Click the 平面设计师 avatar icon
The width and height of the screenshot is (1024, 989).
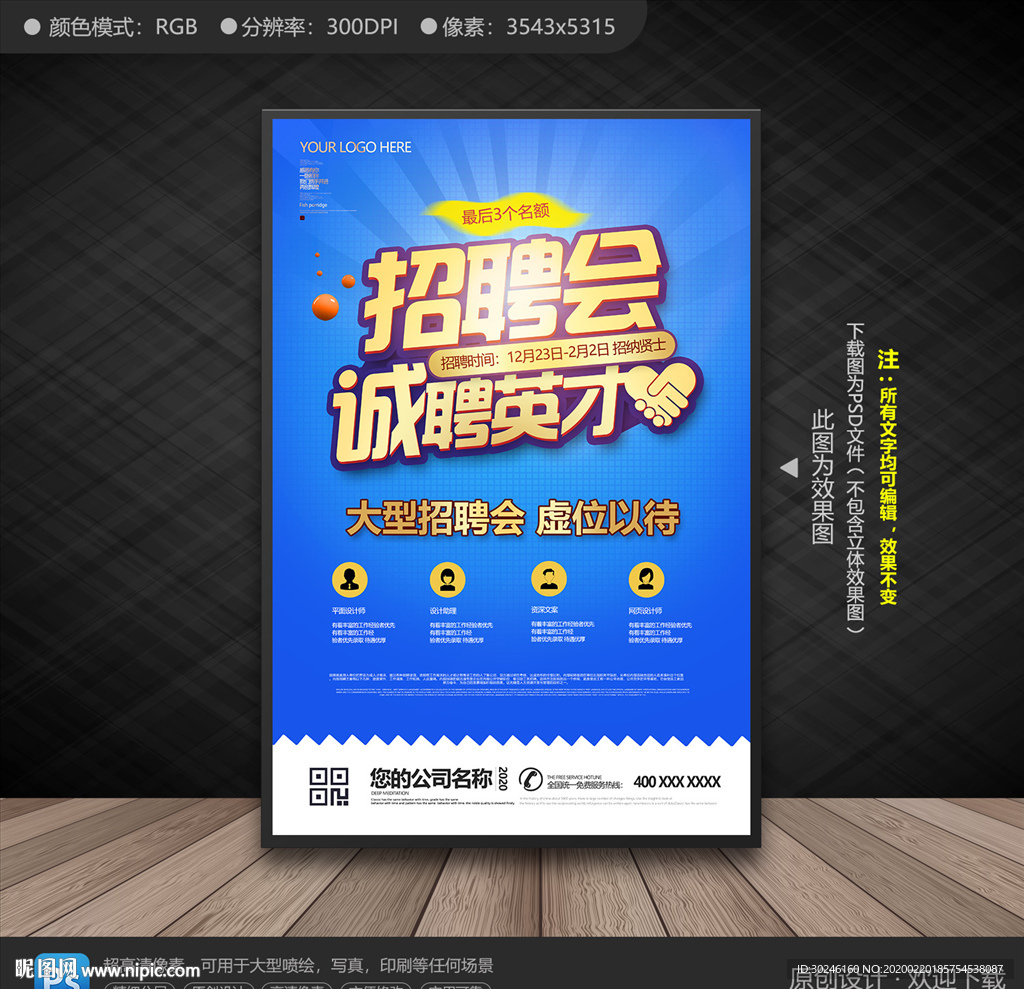tap(349, 579)
